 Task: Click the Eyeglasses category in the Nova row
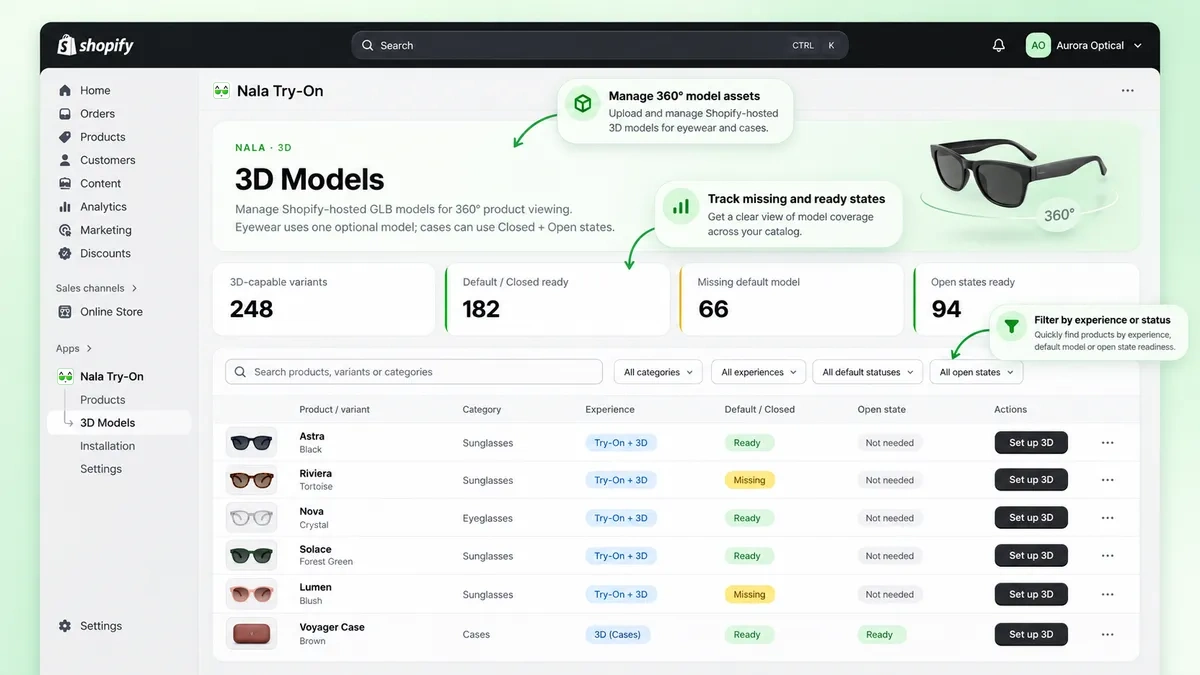pyautogui.click(x=488, y=518)
